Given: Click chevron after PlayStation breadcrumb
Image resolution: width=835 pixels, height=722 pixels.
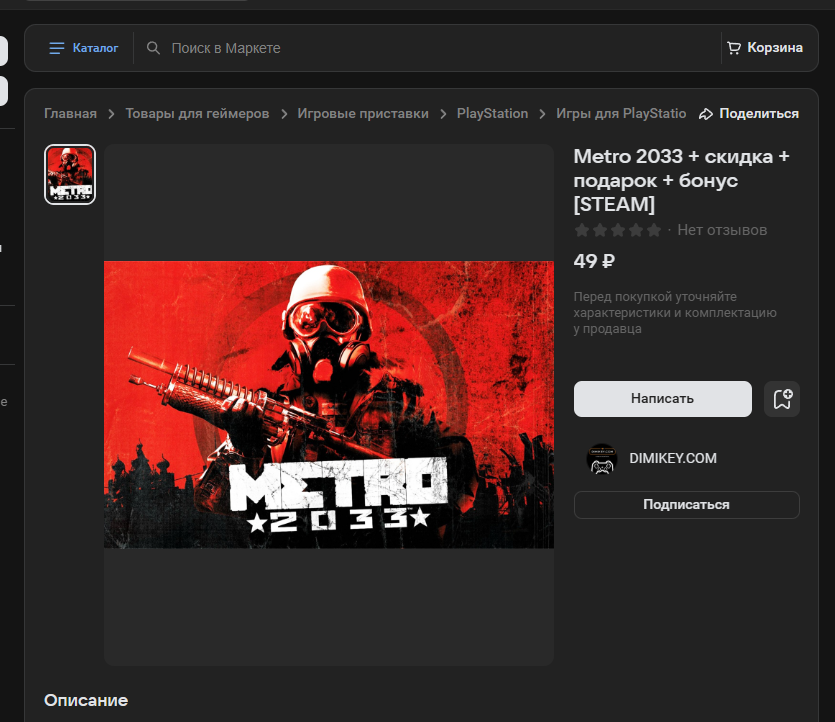Looking at the screenshot, I should coord(542,114).
